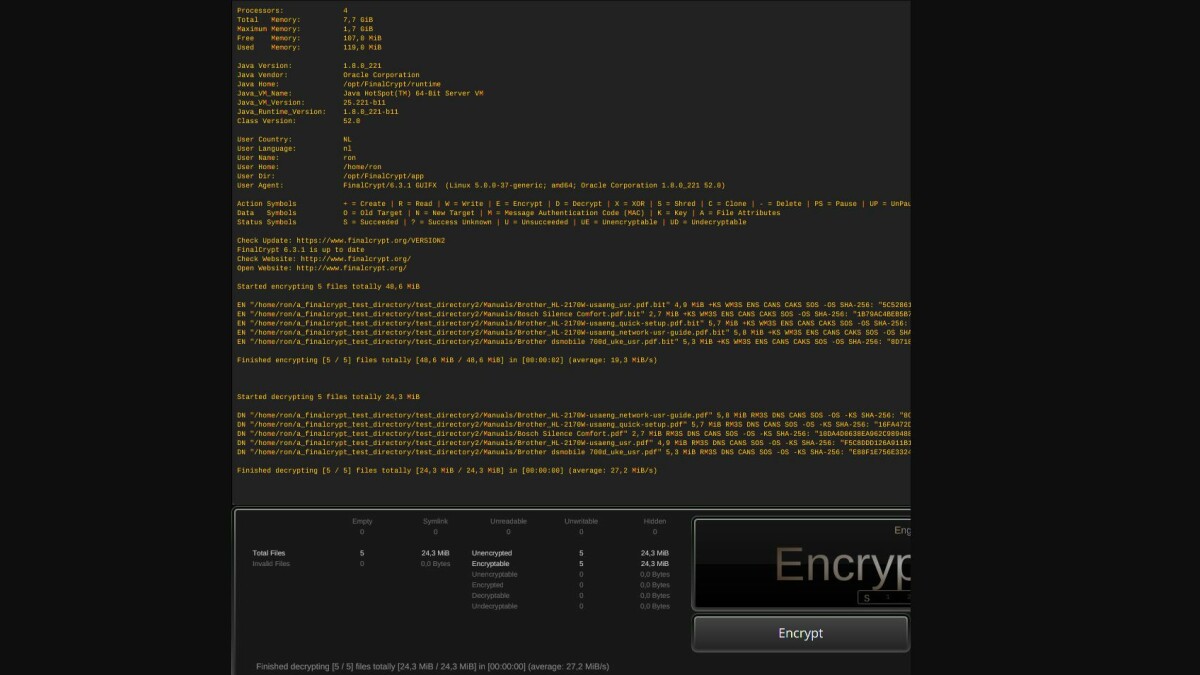The height and width of the screenshot is (675, 1200).
Task: Open the Open Website finalcrypt.org URL
Action: click(x=350, y=268)
